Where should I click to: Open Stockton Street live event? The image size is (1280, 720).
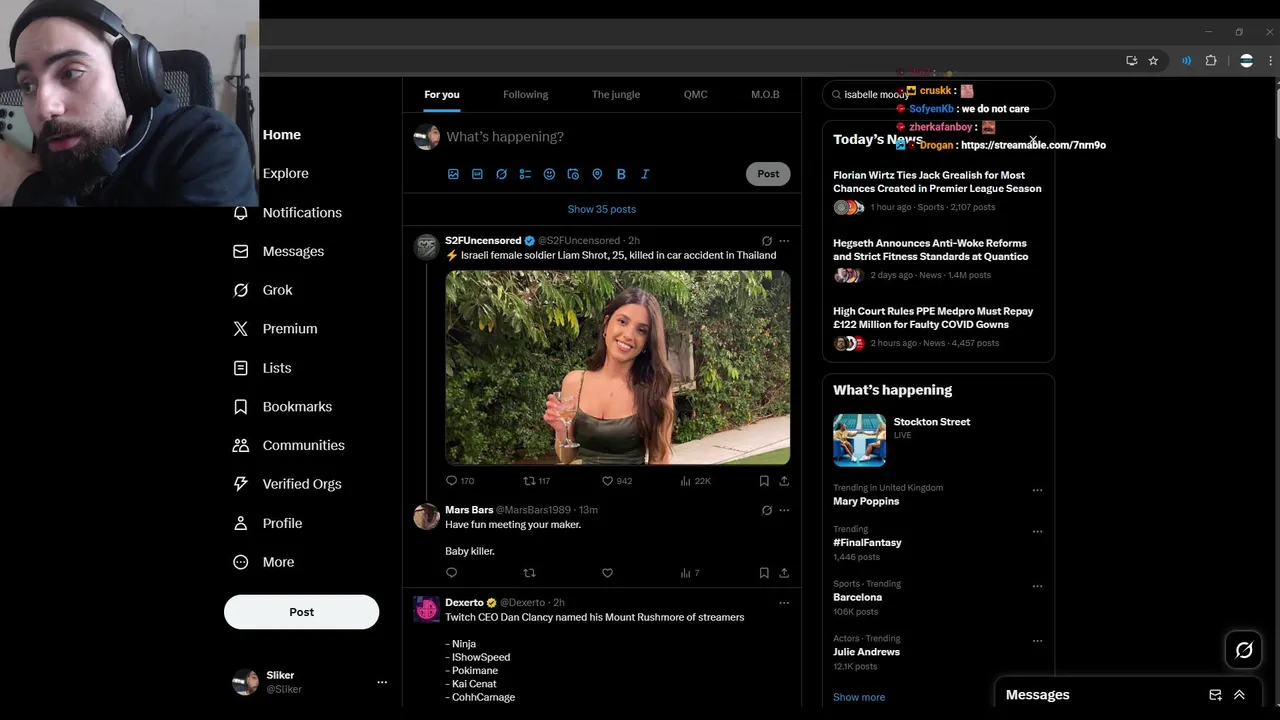(938, 440)
